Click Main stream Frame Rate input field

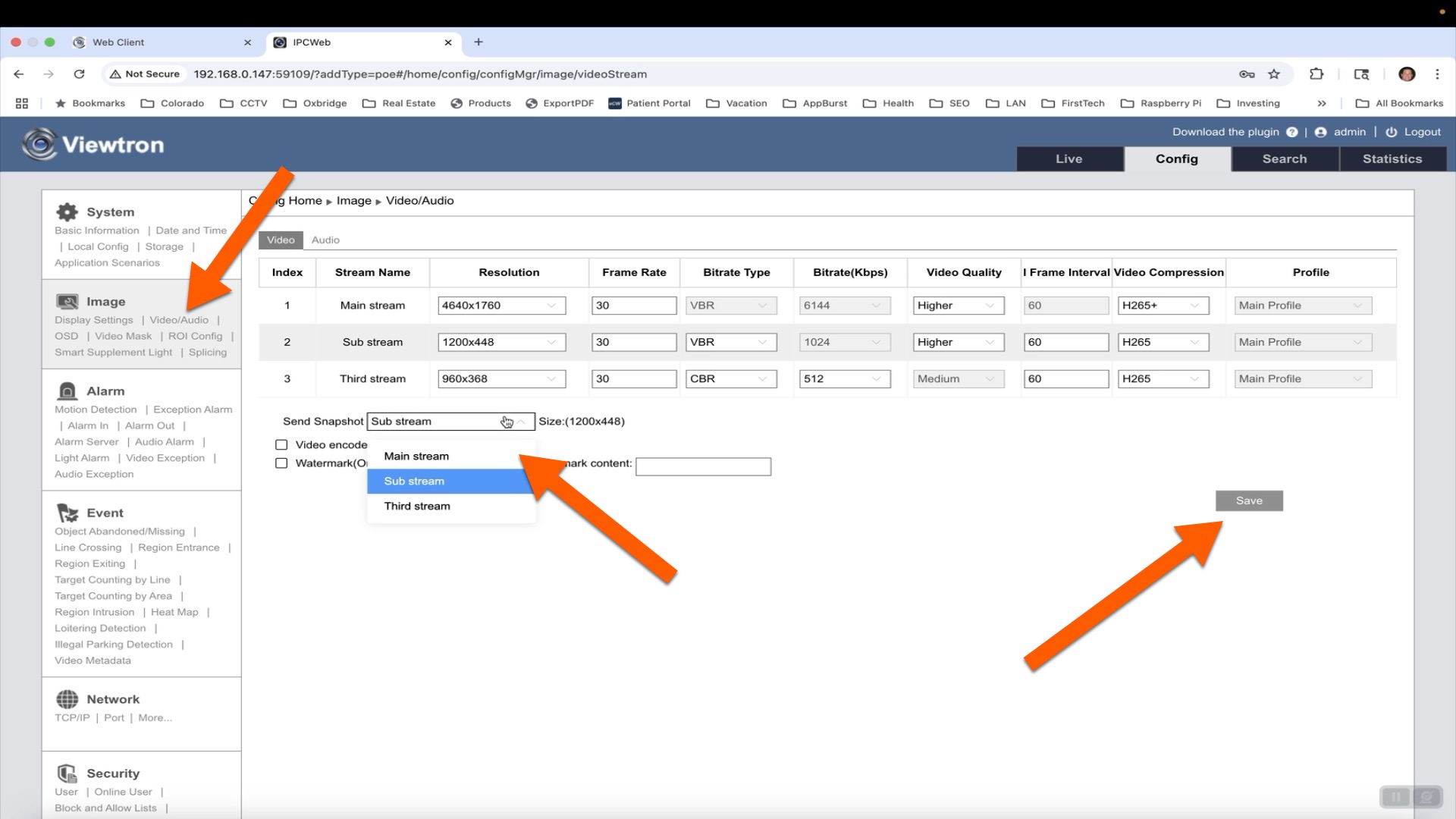click(634, 306)
